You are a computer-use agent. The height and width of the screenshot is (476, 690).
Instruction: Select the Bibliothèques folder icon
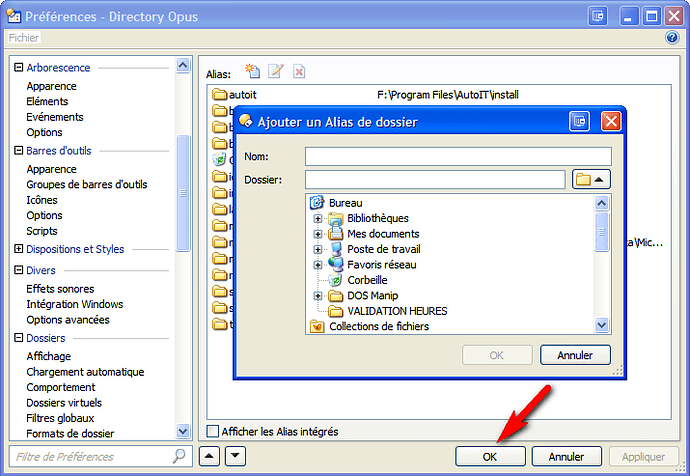[x=335, y=218]
